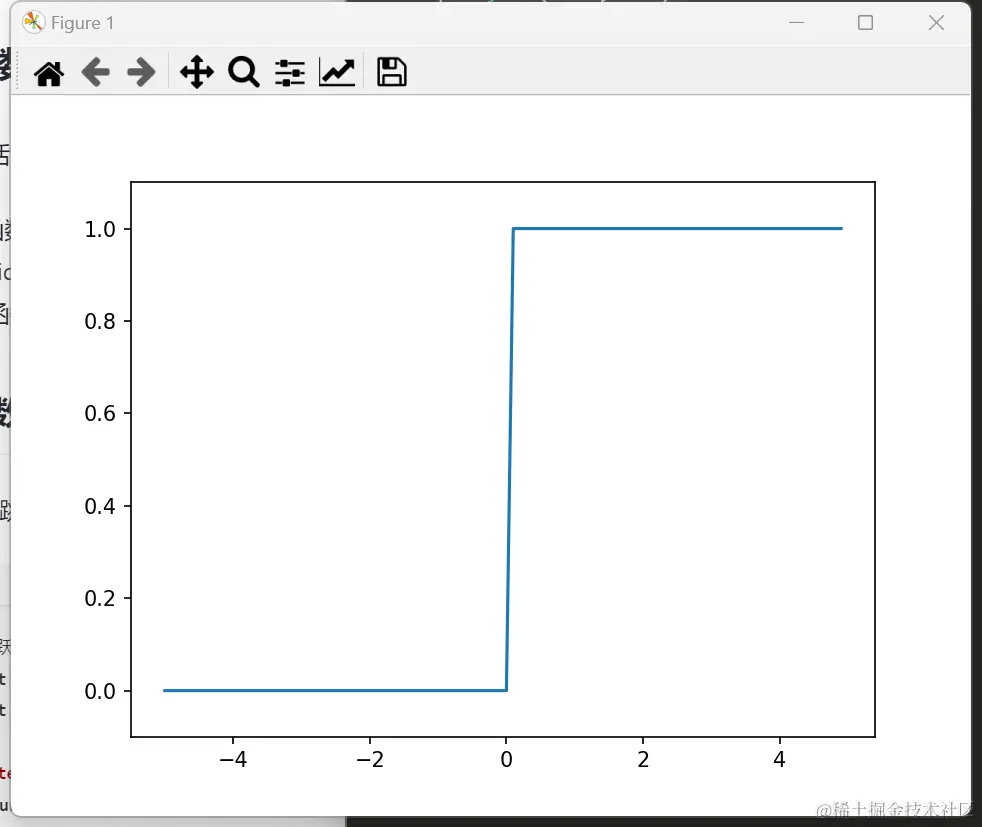The image size is (982, 827).
Task: Click the y-axis tick label 1.0
Action: [100, 230]
